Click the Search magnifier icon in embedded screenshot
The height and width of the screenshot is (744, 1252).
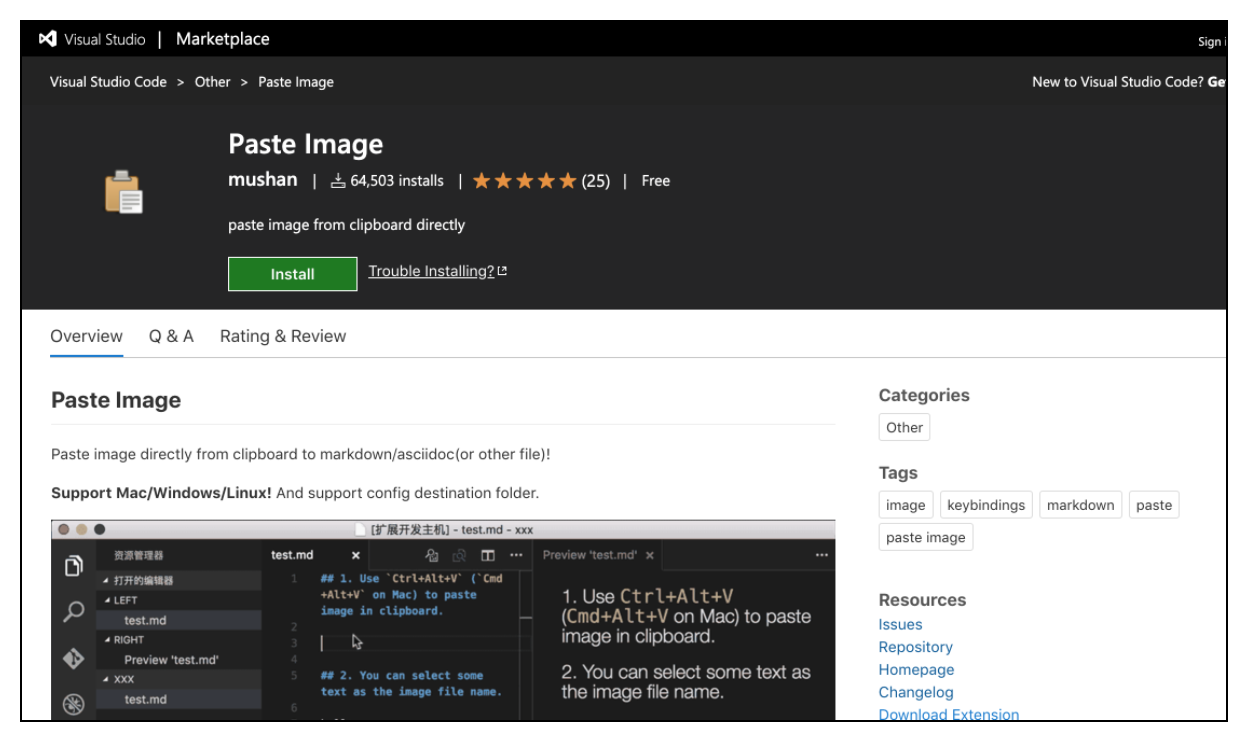73,612
